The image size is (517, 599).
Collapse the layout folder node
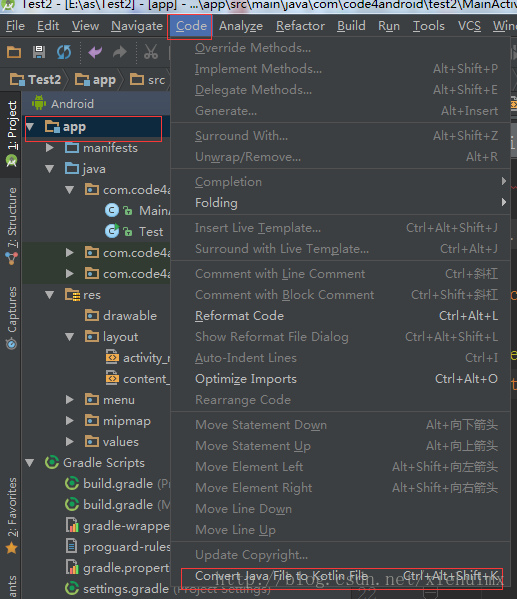click(x=70, y=337)
